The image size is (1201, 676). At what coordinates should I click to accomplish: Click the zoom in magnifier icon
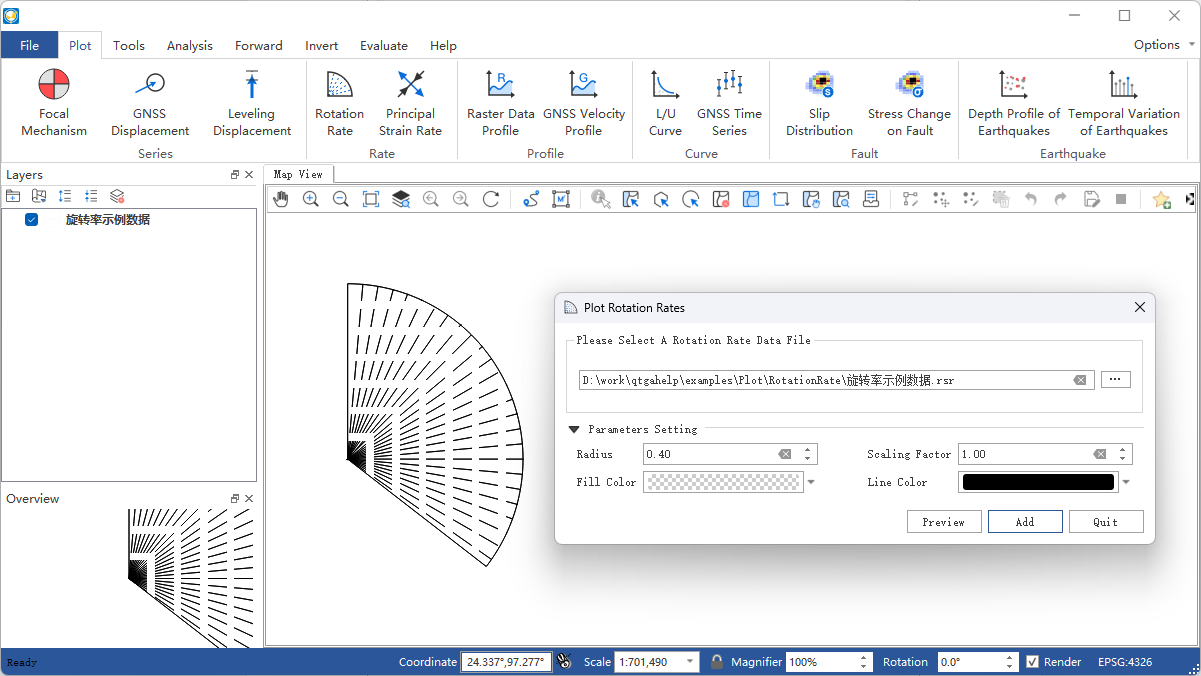[x=311, y=199]
